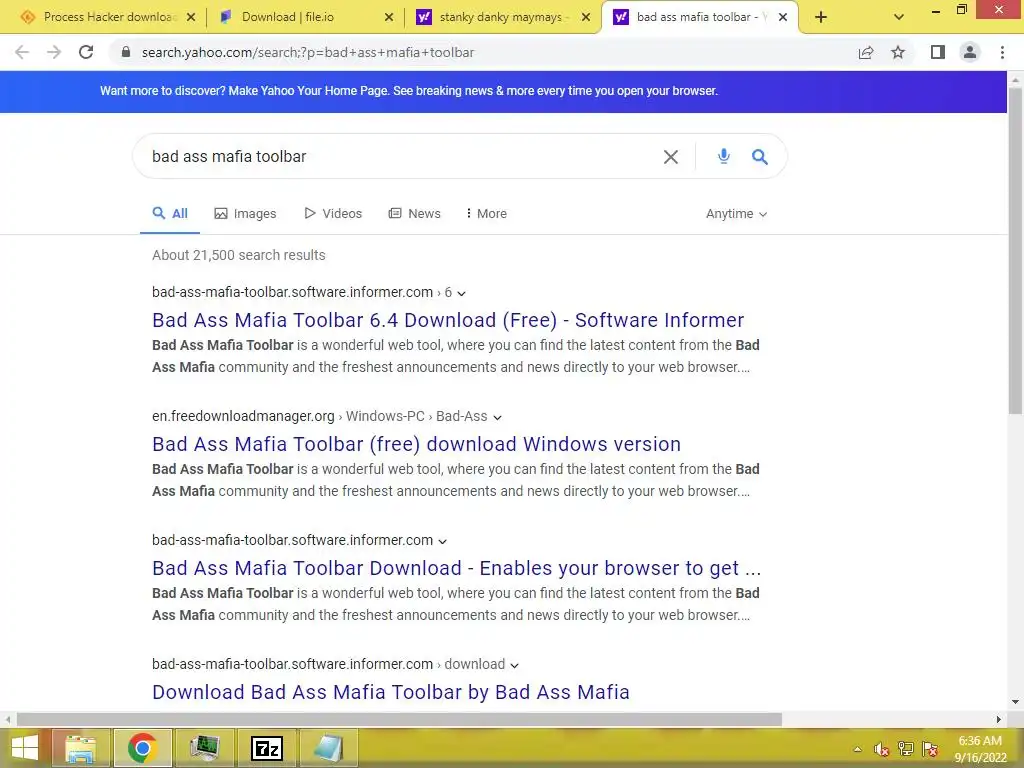Expand options arrow for freedownloadmanager.org result
1024x768 pixels.
click(x=498, y=417)
